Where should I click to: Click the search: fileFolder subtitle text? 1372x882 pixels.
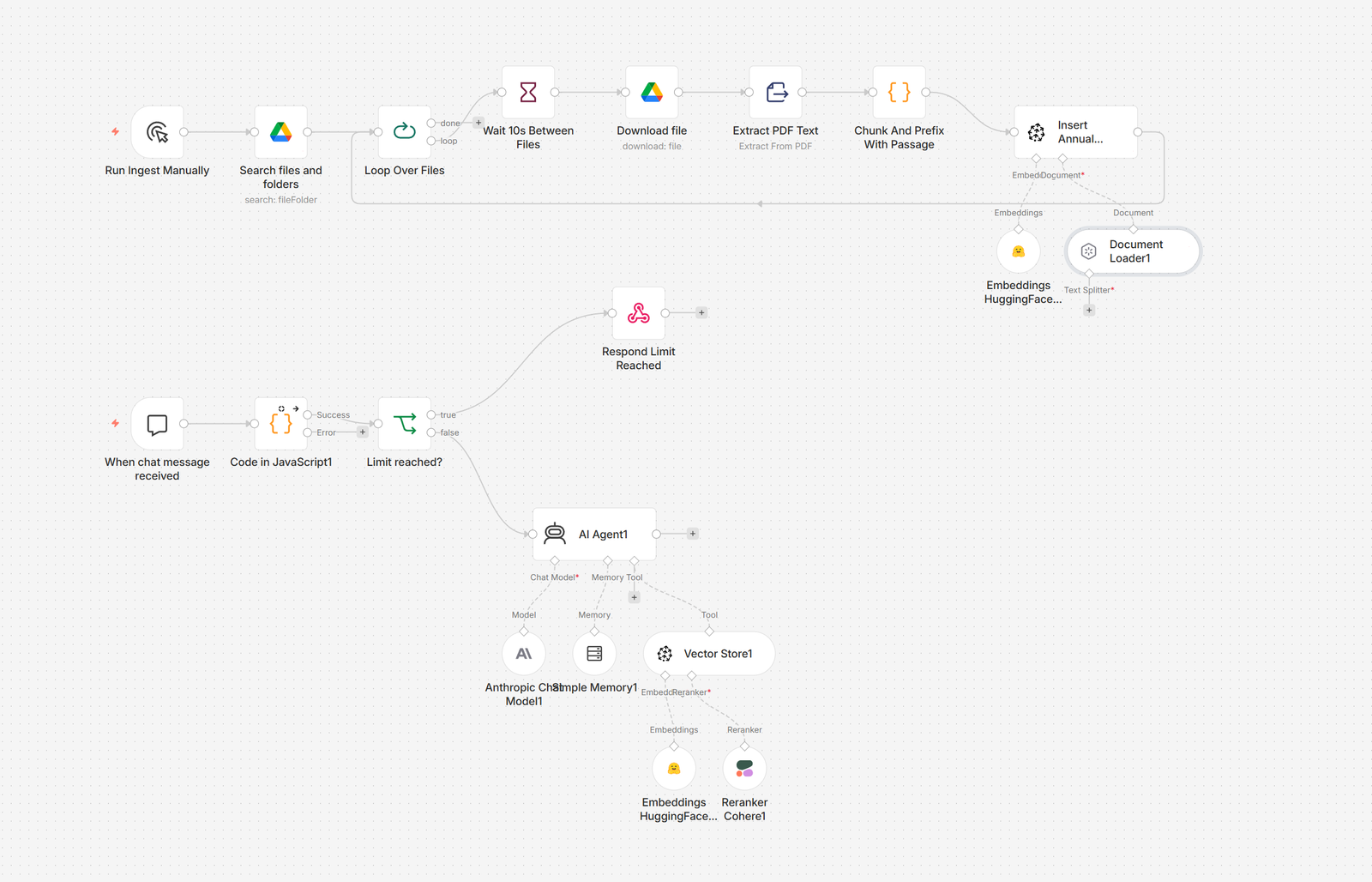[x=280, y=200]
